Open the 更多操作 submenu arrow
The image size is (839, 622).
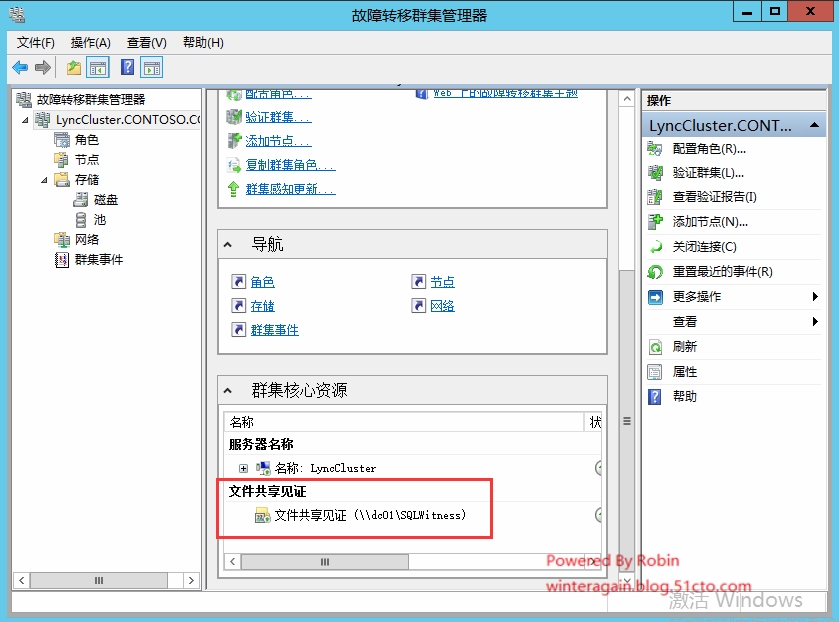[x=815, y=297]
